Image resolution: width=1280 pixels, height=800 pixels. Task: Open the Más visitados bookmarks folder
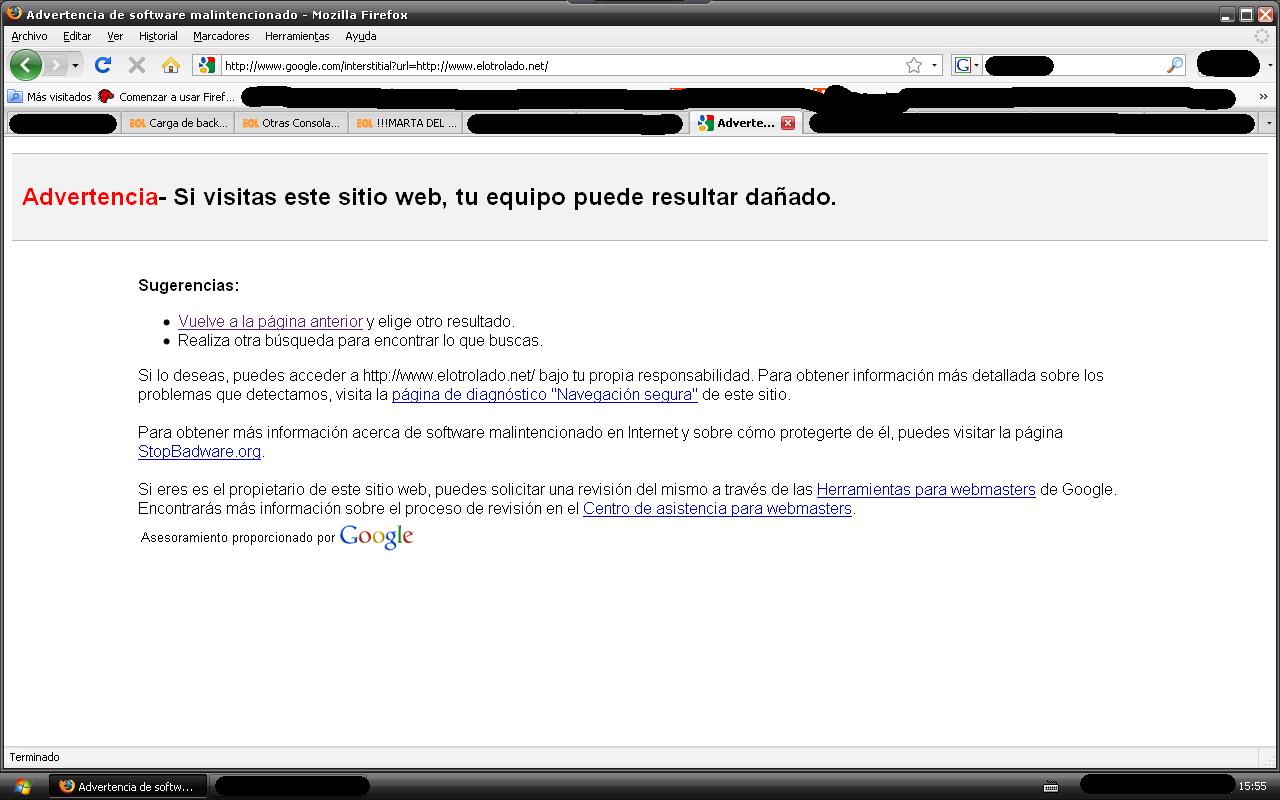tap(50, 97)
